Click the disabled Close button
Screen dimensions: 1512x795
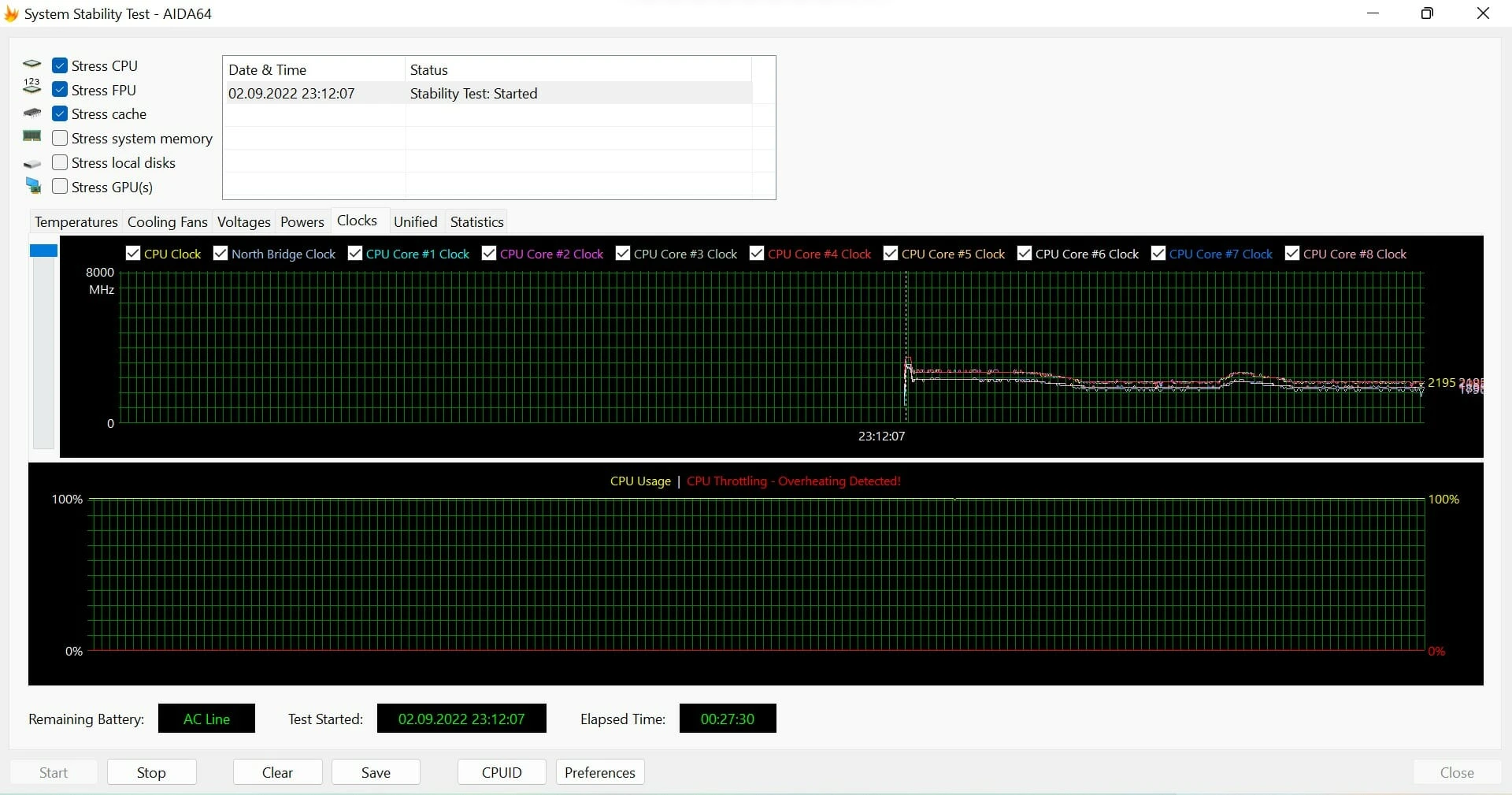[x=1457, y=772]
